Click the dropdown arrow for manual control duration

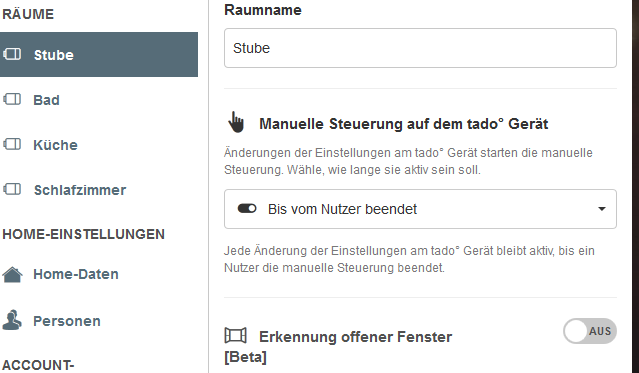coord(602,209)
